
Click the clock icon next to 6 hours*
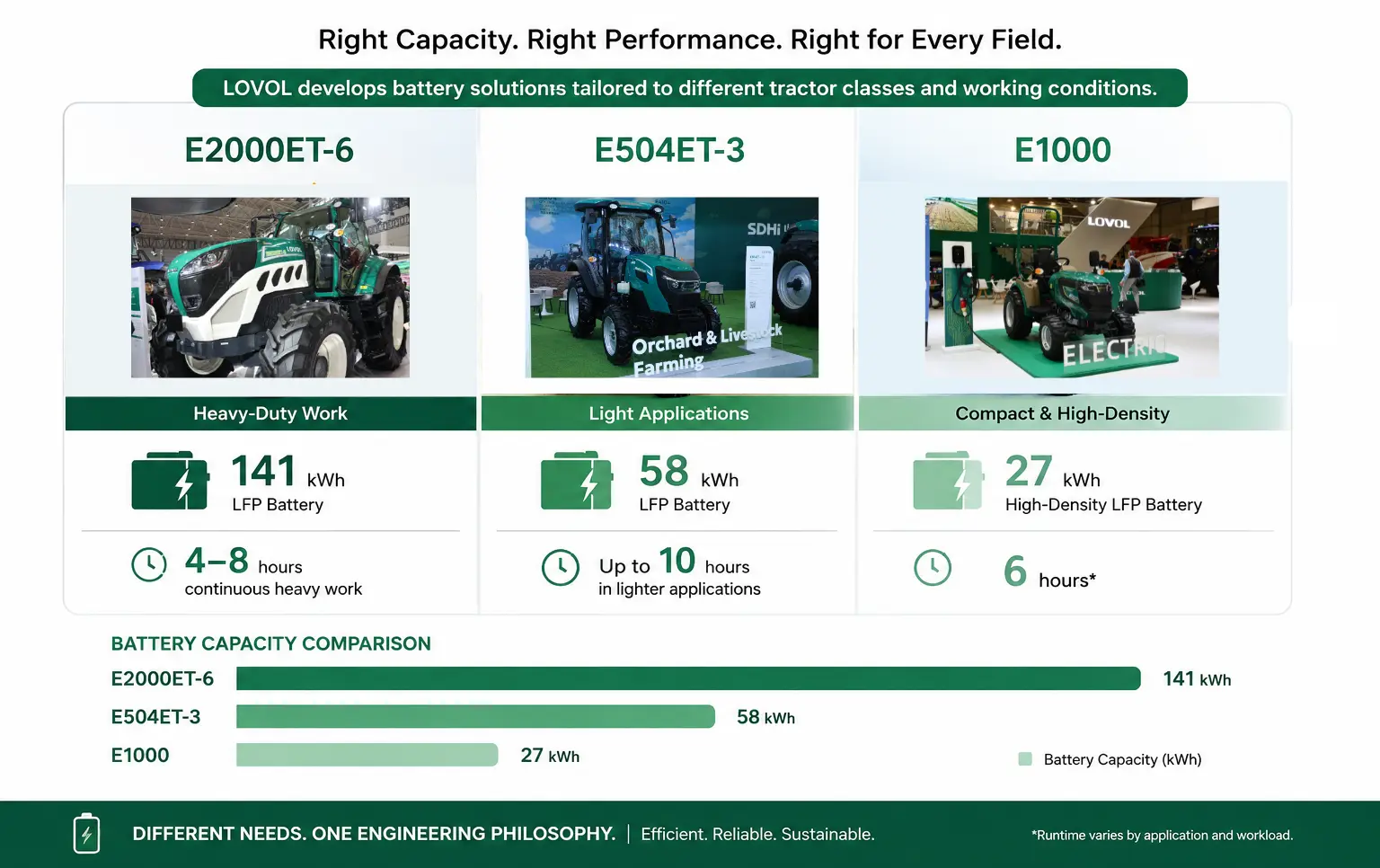[x=933, y=568]
